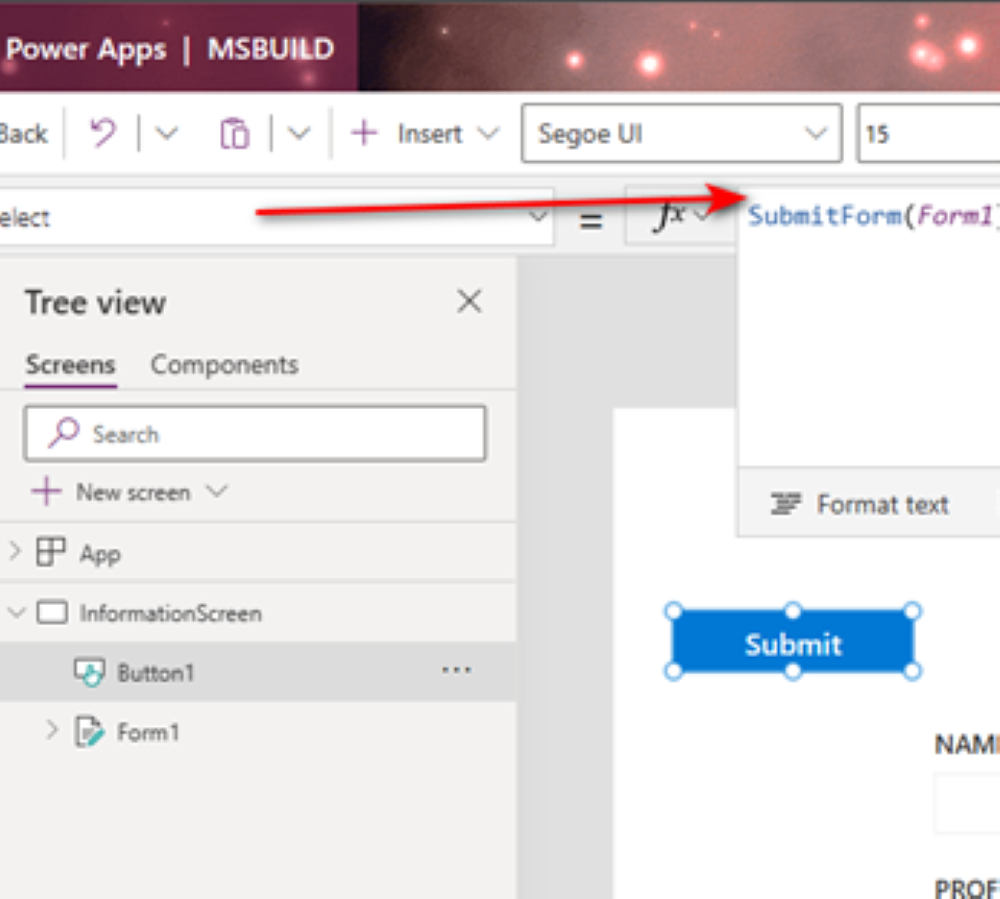Viewport: 1000px width, 899px height.
Task: Switch to the Components tab
Action: [x=224, y=364]
